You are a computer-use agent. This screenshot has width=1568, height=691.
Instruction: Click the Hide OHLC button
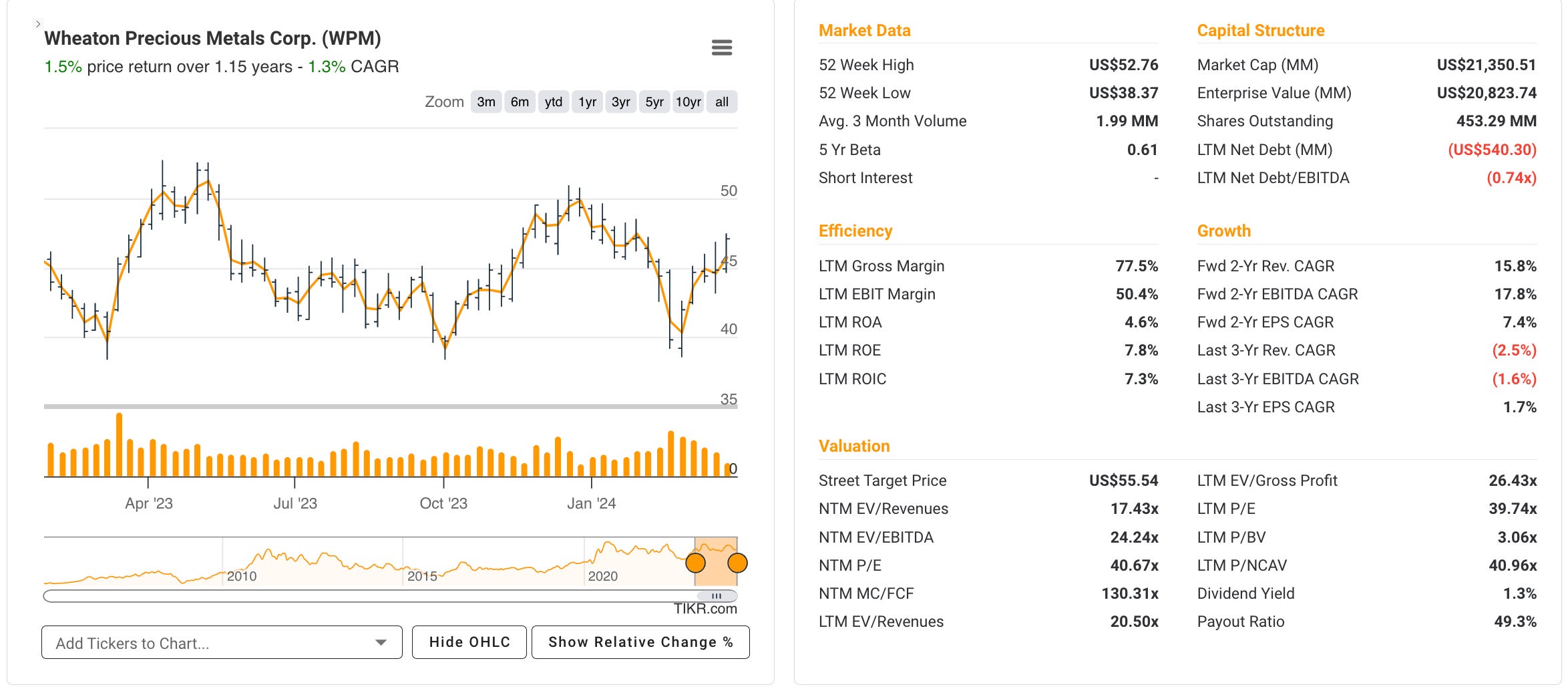tap(469, 642)
